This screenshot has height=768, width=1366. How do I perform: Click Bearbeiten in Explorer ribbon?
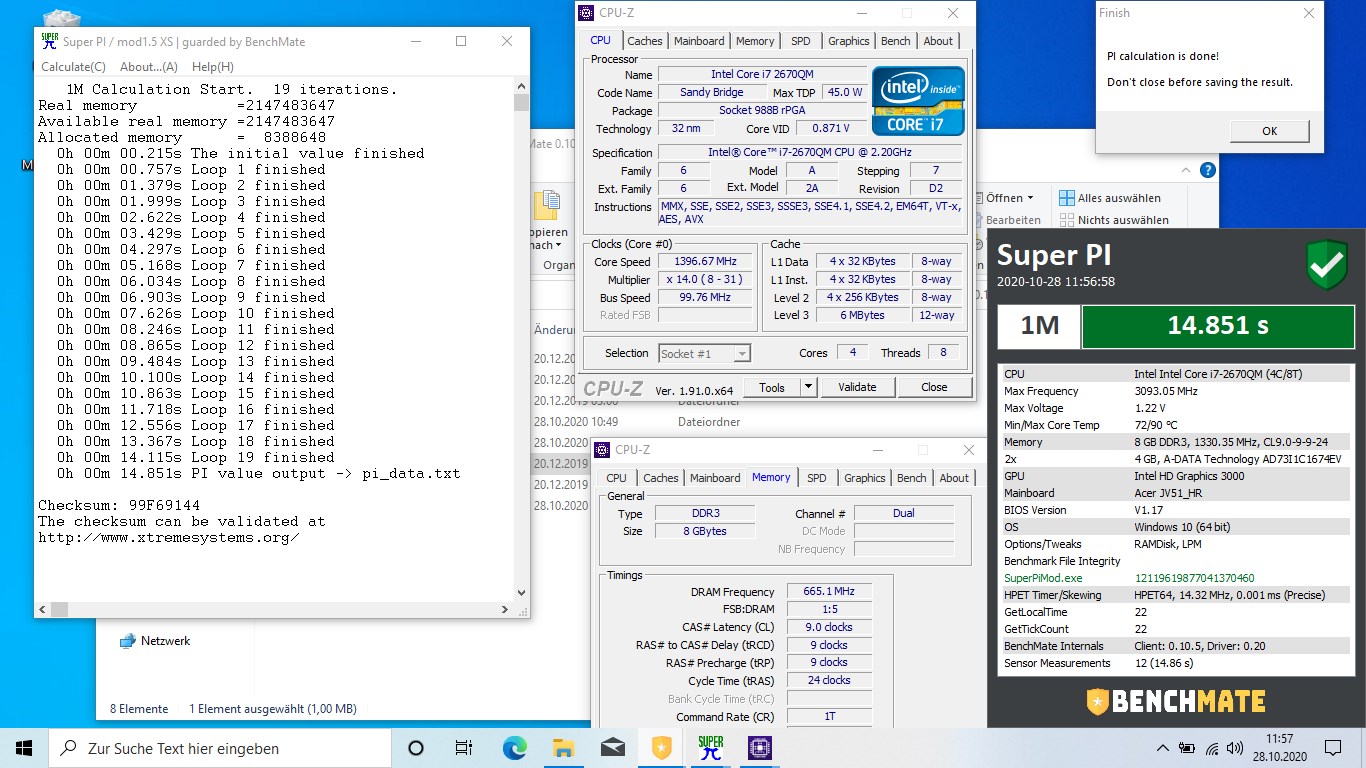pyautogui.click(x=1013, y=220)
